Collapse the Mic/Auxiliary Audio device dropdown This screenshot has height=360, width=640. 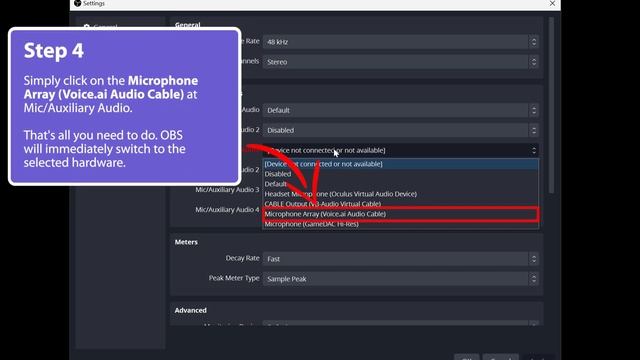tap(400, 150)
